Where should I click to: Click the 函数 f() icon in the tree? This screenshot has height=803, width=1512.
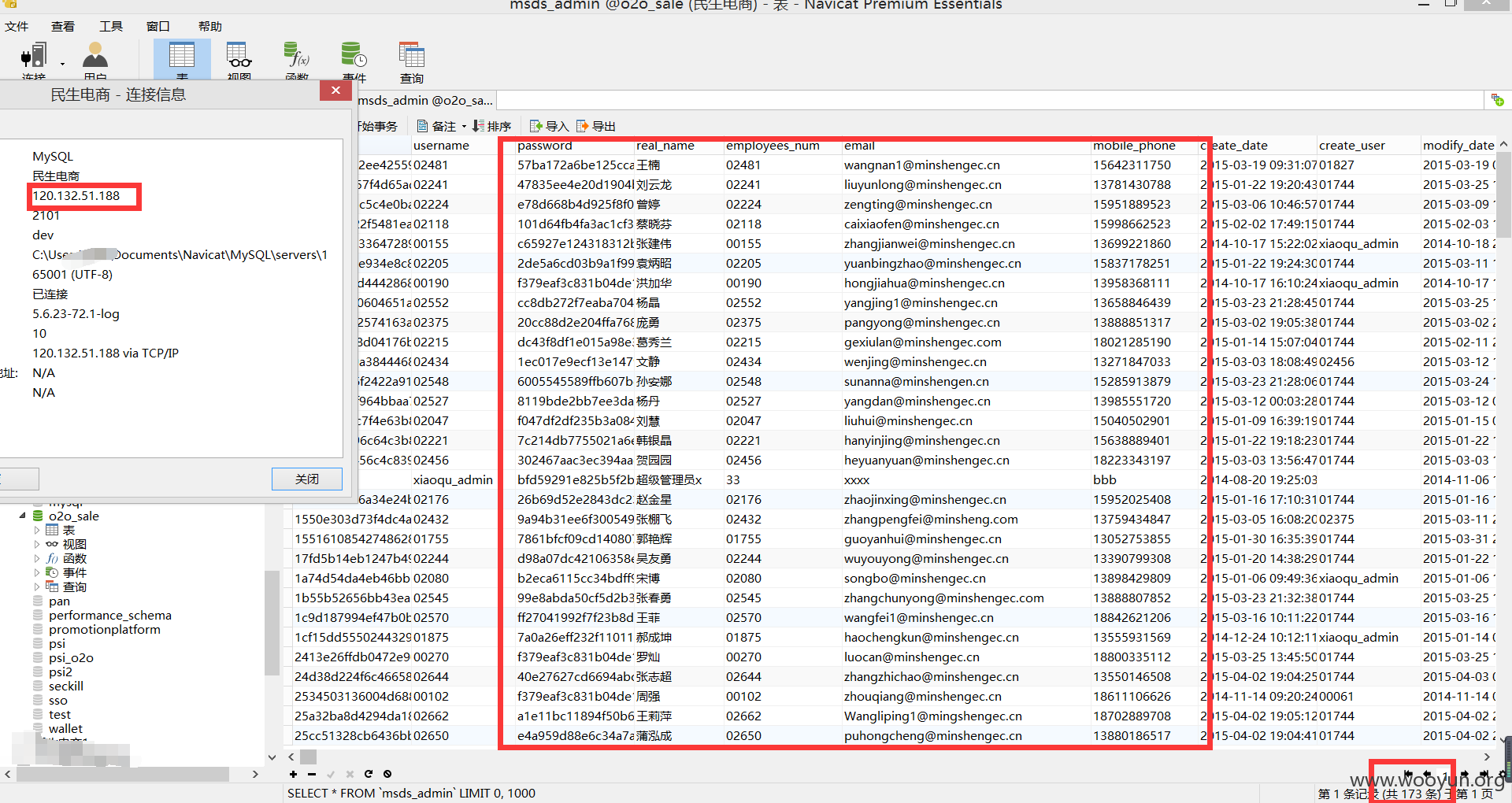52,558
